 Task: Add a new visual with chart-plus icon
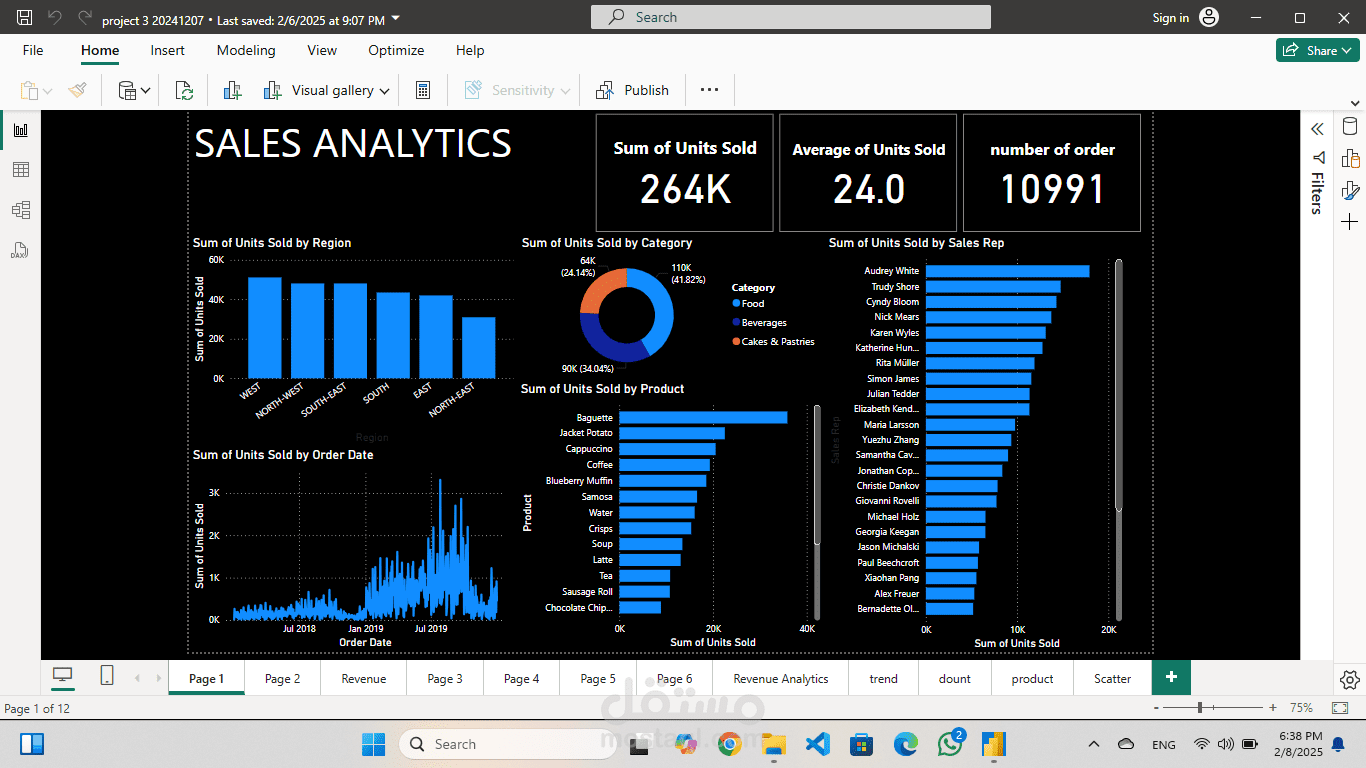(232, 90)
